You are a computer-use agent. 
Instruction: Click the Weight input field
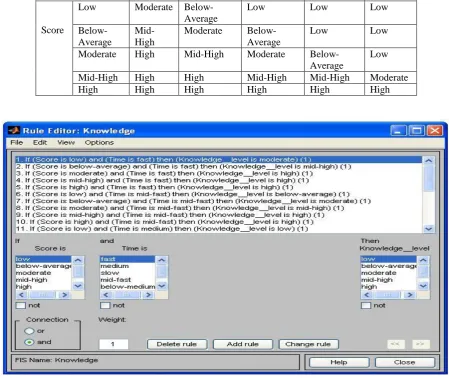click(x=113, y=344)
